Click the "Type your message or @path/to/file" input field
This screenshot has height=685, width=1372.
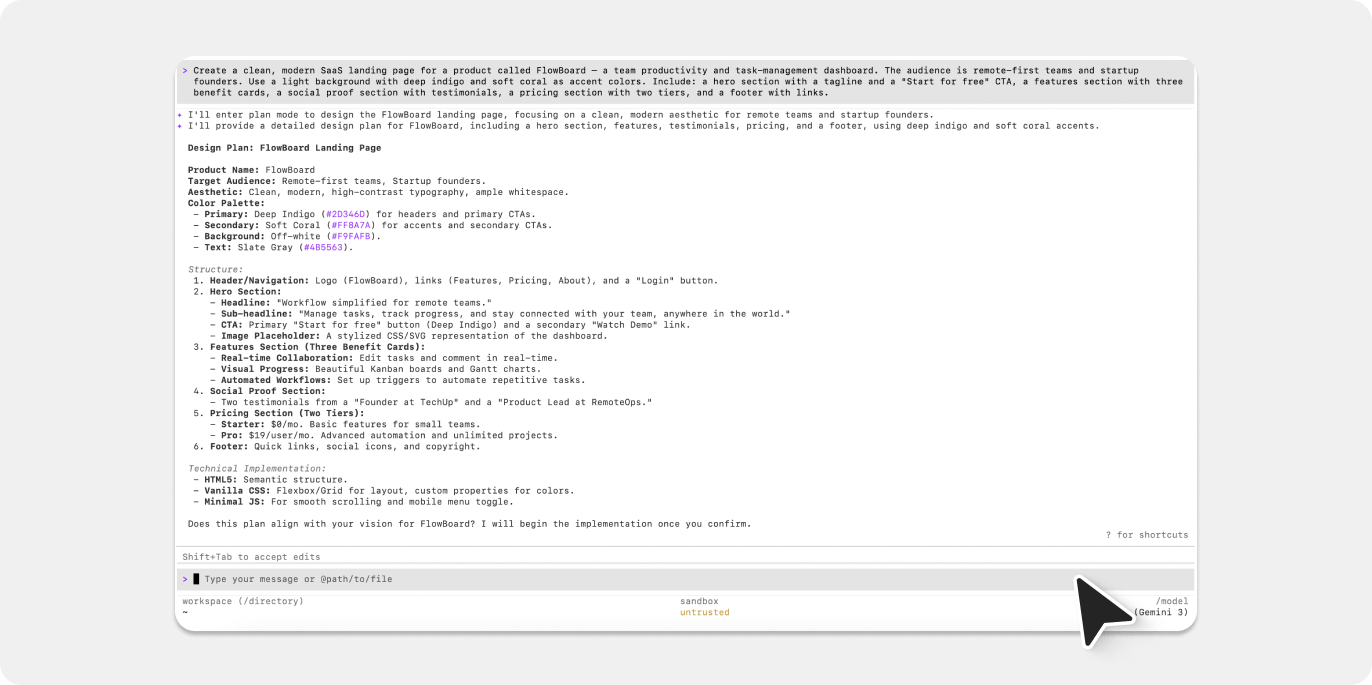point(300,578)
